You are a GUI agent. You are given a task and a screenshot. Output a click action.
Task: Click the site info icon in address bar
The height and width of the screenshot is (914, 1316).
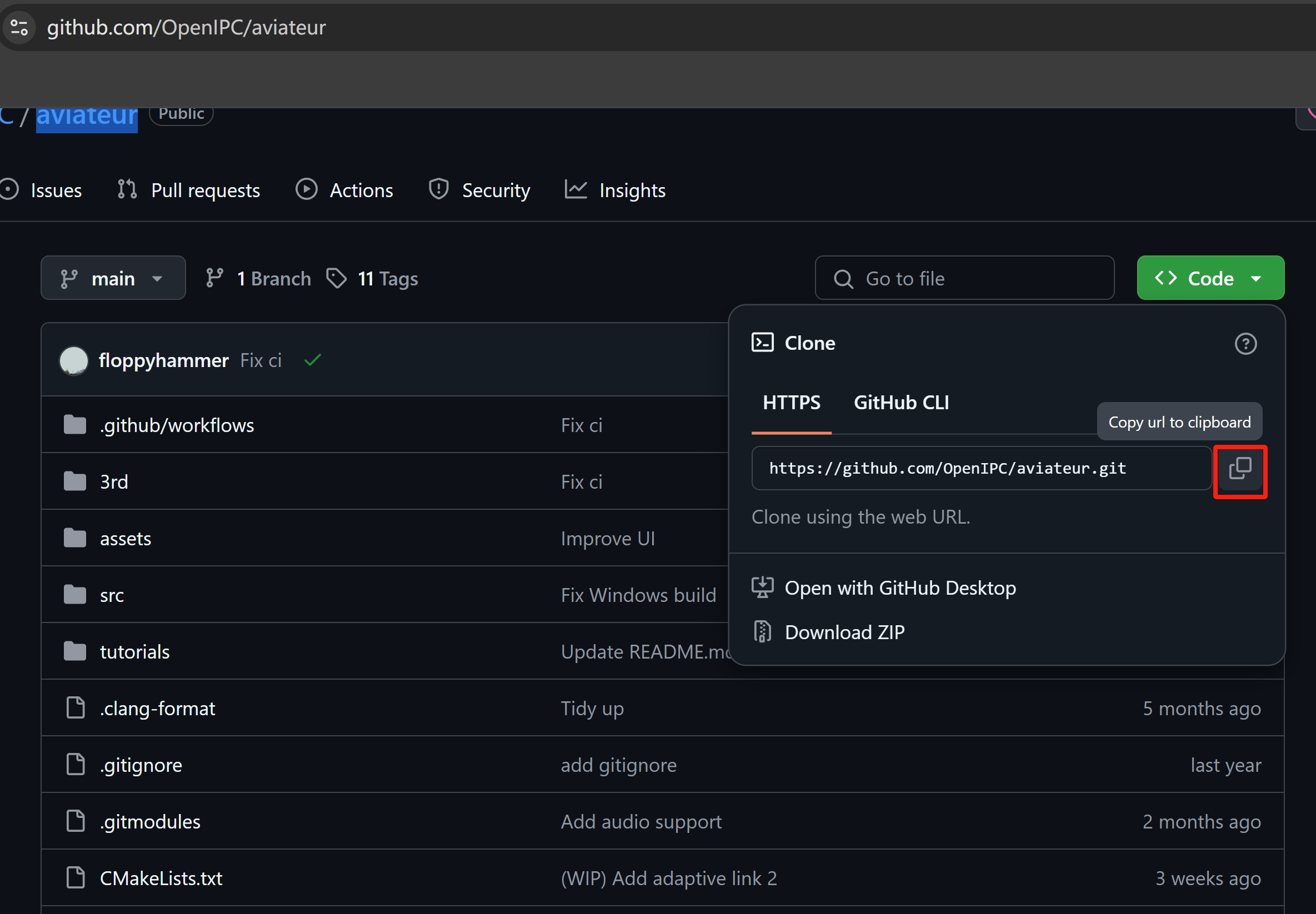click(19, 27)
